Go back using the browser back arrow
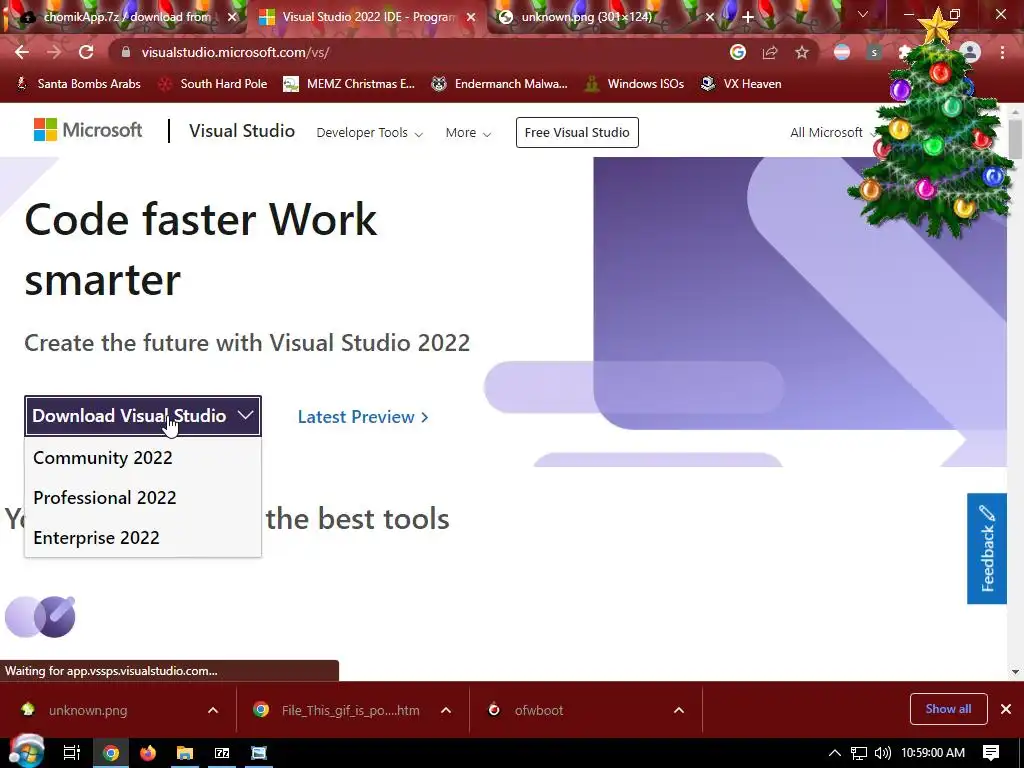This screenshot has width=1024, height=768. 22,52
